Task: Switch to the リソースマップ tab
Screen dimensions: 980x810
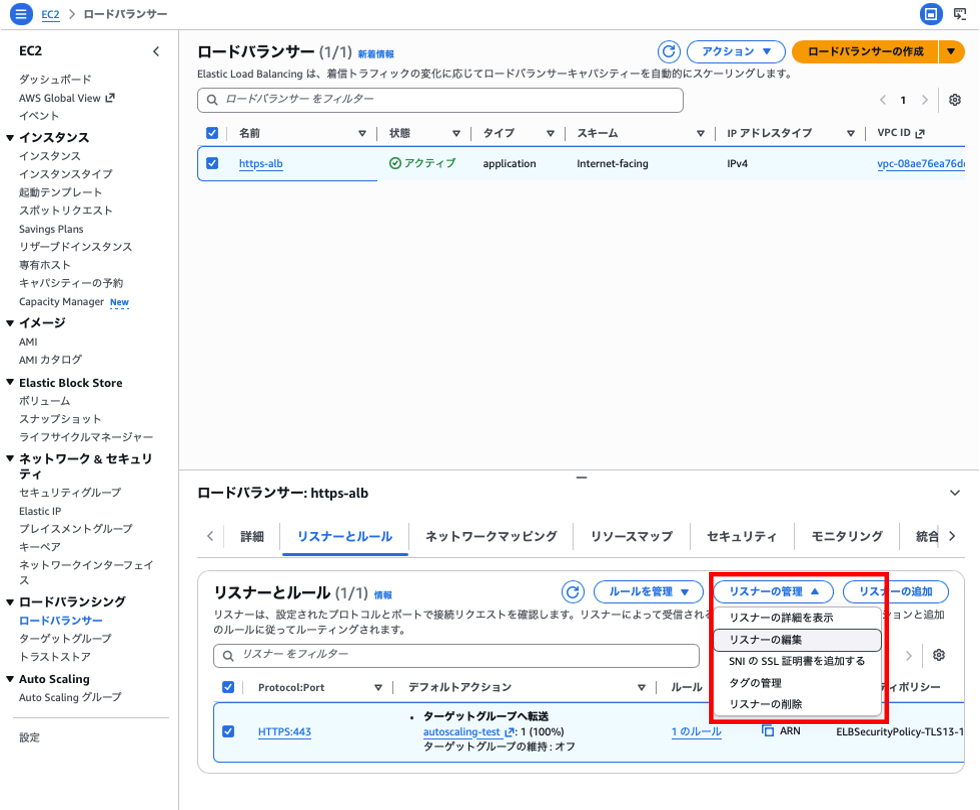Action: click(x=632, y=536)
